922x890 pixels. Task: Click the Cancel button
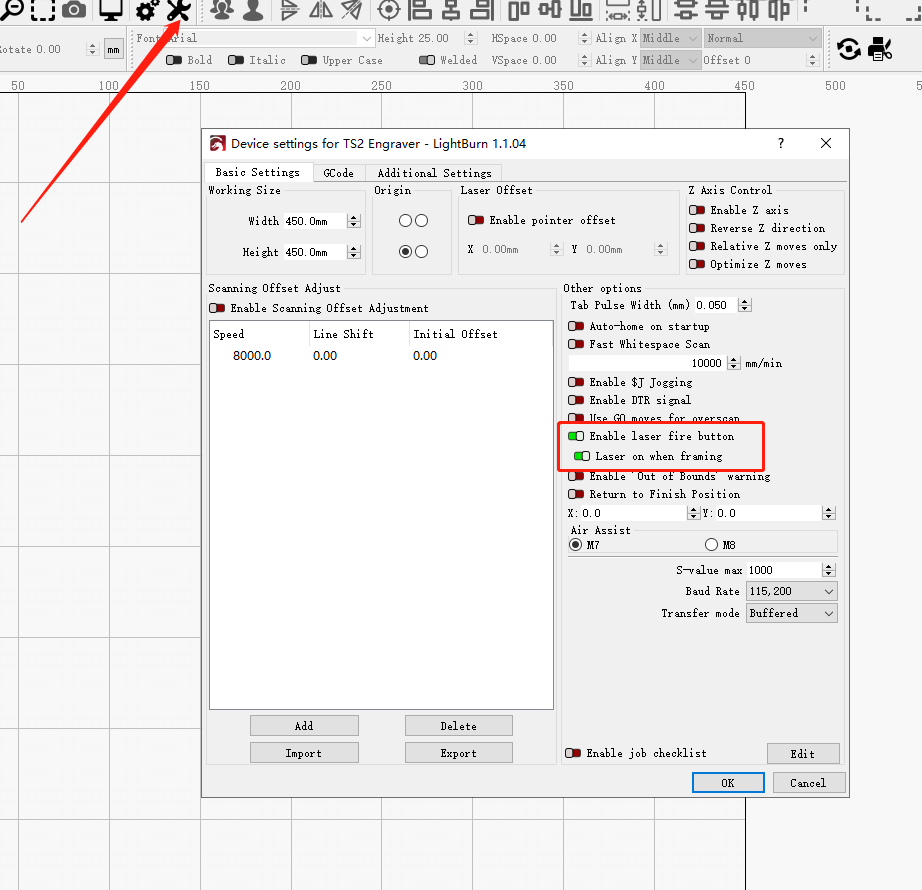(809, 783)
